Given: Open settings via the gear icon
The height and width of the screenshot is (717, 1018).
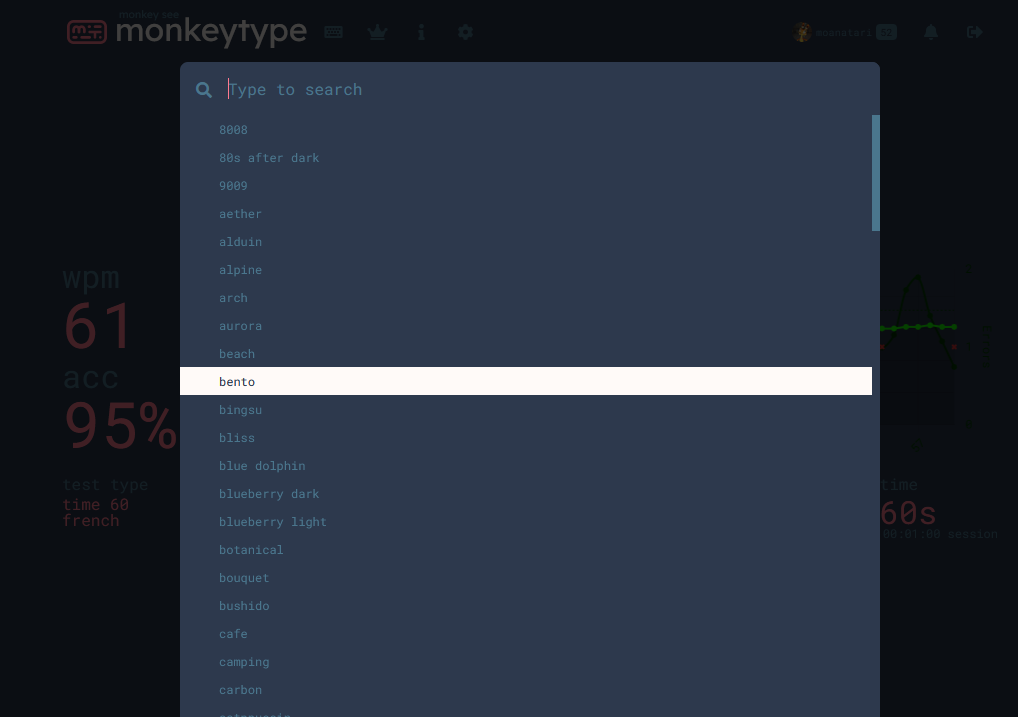Looking at the screenshot, I should pos(465,32).
